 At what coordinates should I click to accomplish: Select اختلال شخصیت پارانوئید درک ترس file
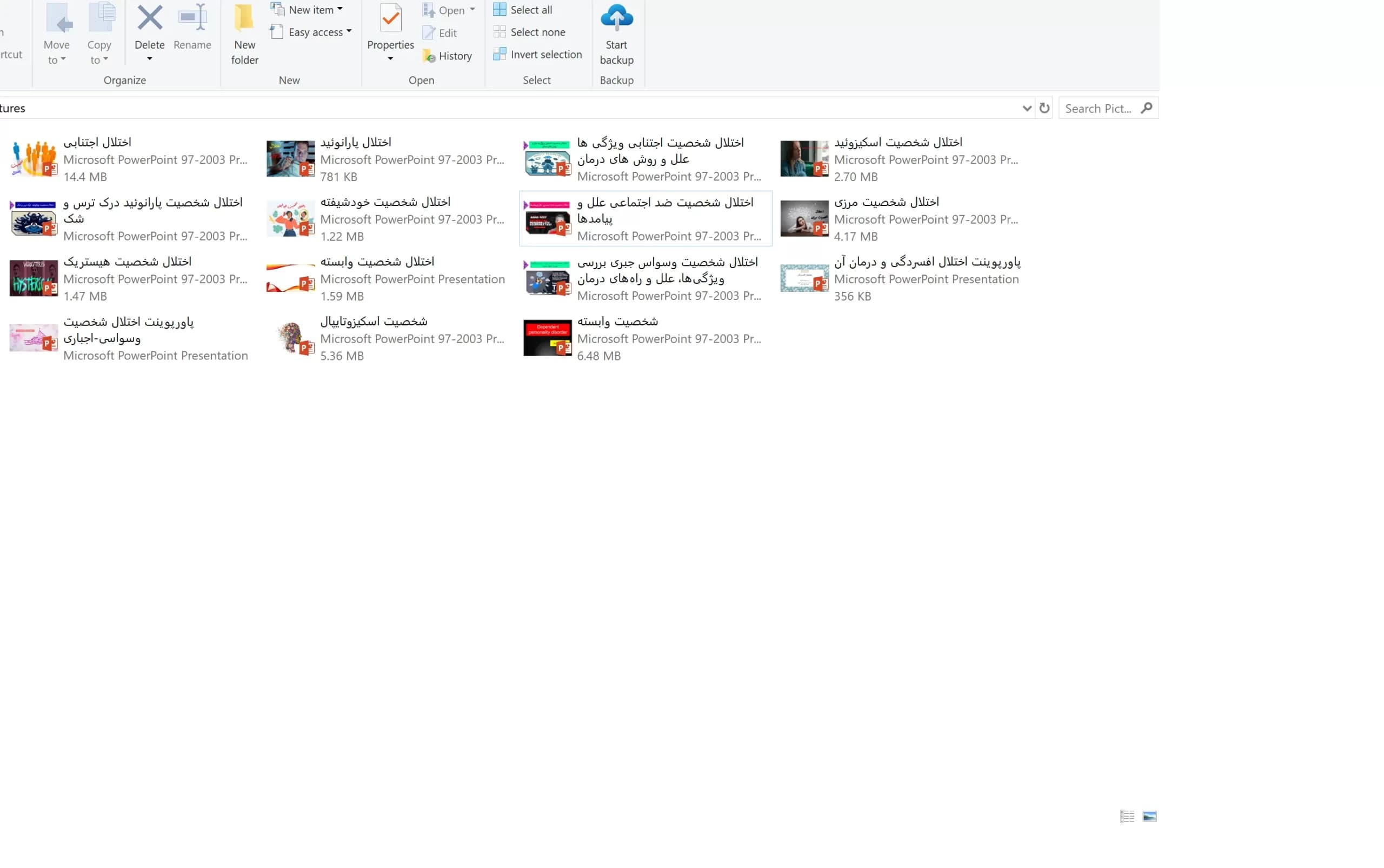pos(130,219)
